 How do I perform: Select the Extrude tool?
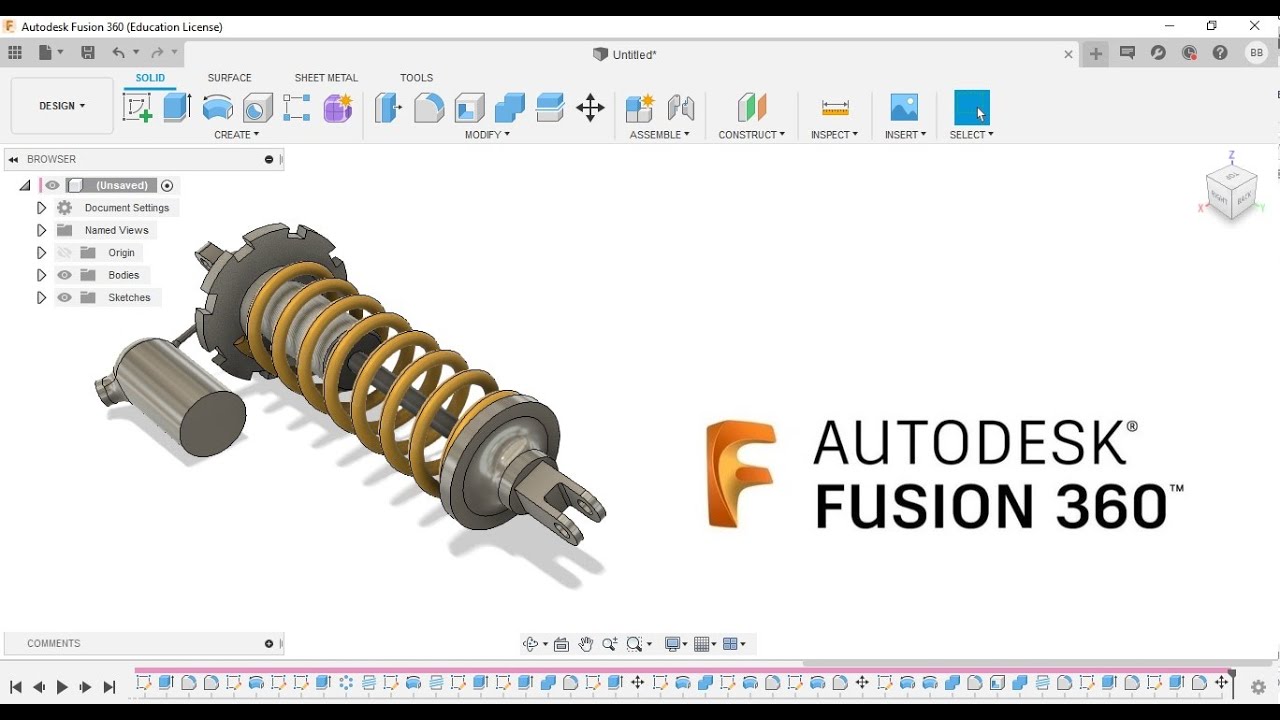coord(177,107)
